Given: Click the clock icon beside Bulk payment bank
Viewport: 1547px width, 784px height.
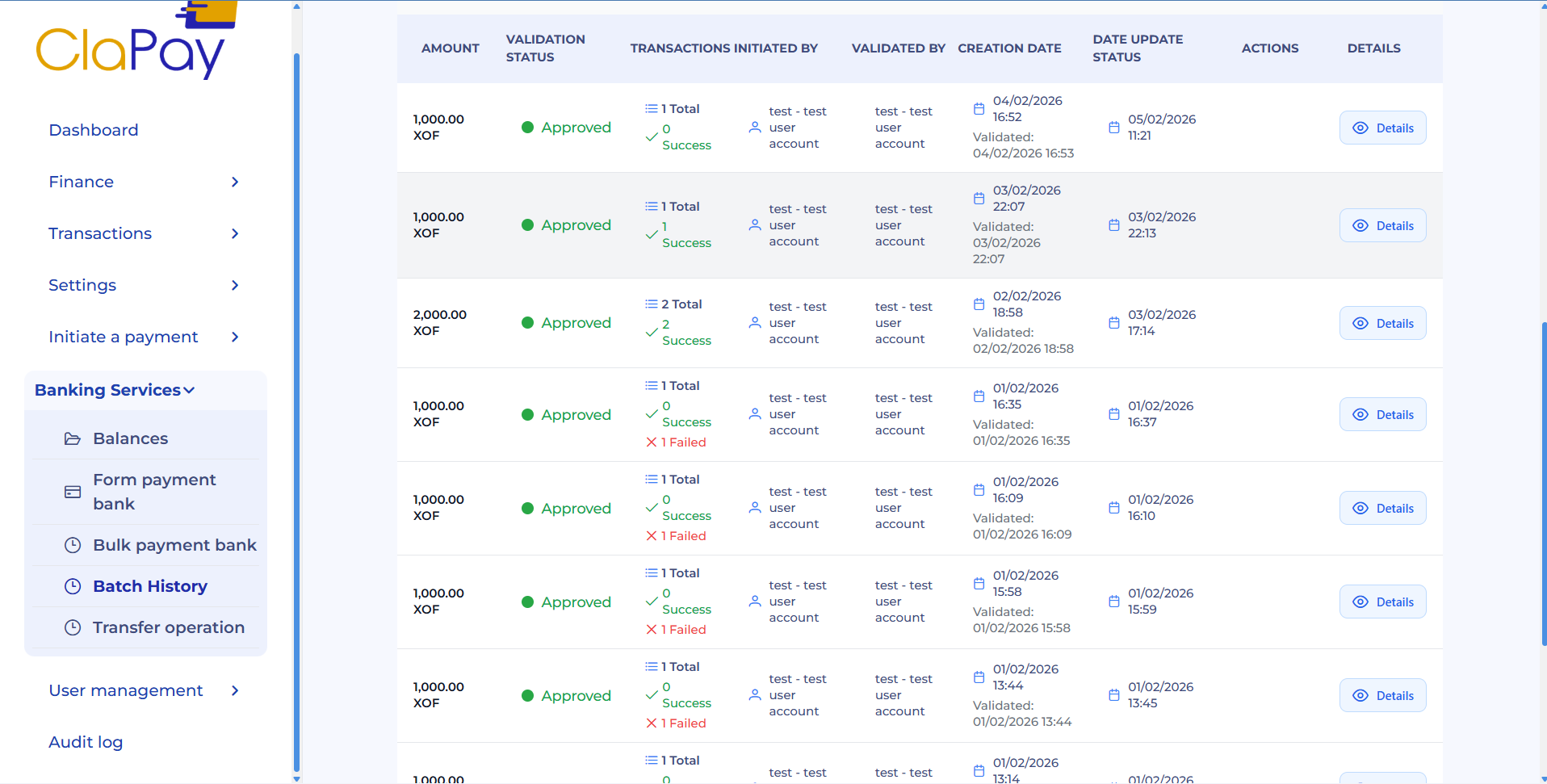Looking at the screenshot, I should tap(73, 545).
